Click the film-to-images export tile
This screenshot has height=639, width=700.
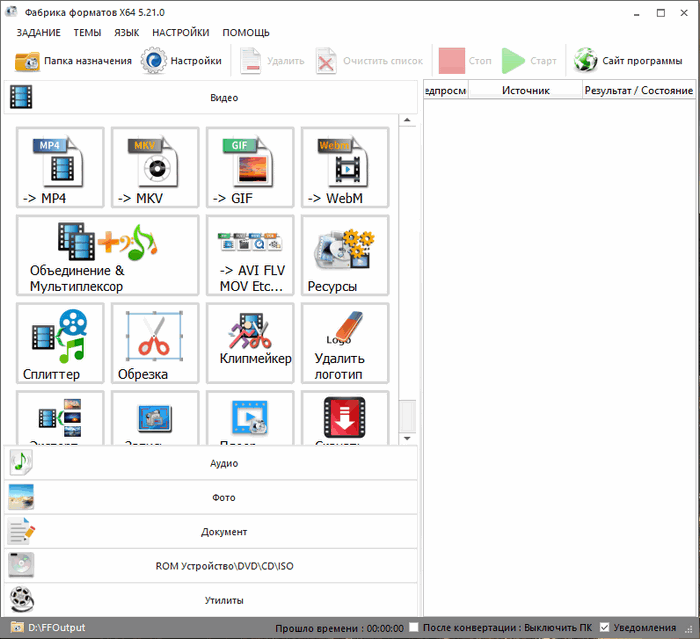coord(60,418)
